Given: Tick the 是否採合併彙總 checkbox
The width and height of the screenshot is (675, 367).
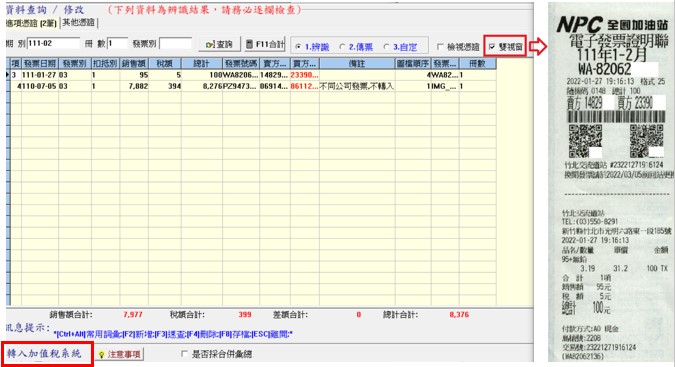Looking at the screenshot, I should pyautogui.click(x=184, y=354).
